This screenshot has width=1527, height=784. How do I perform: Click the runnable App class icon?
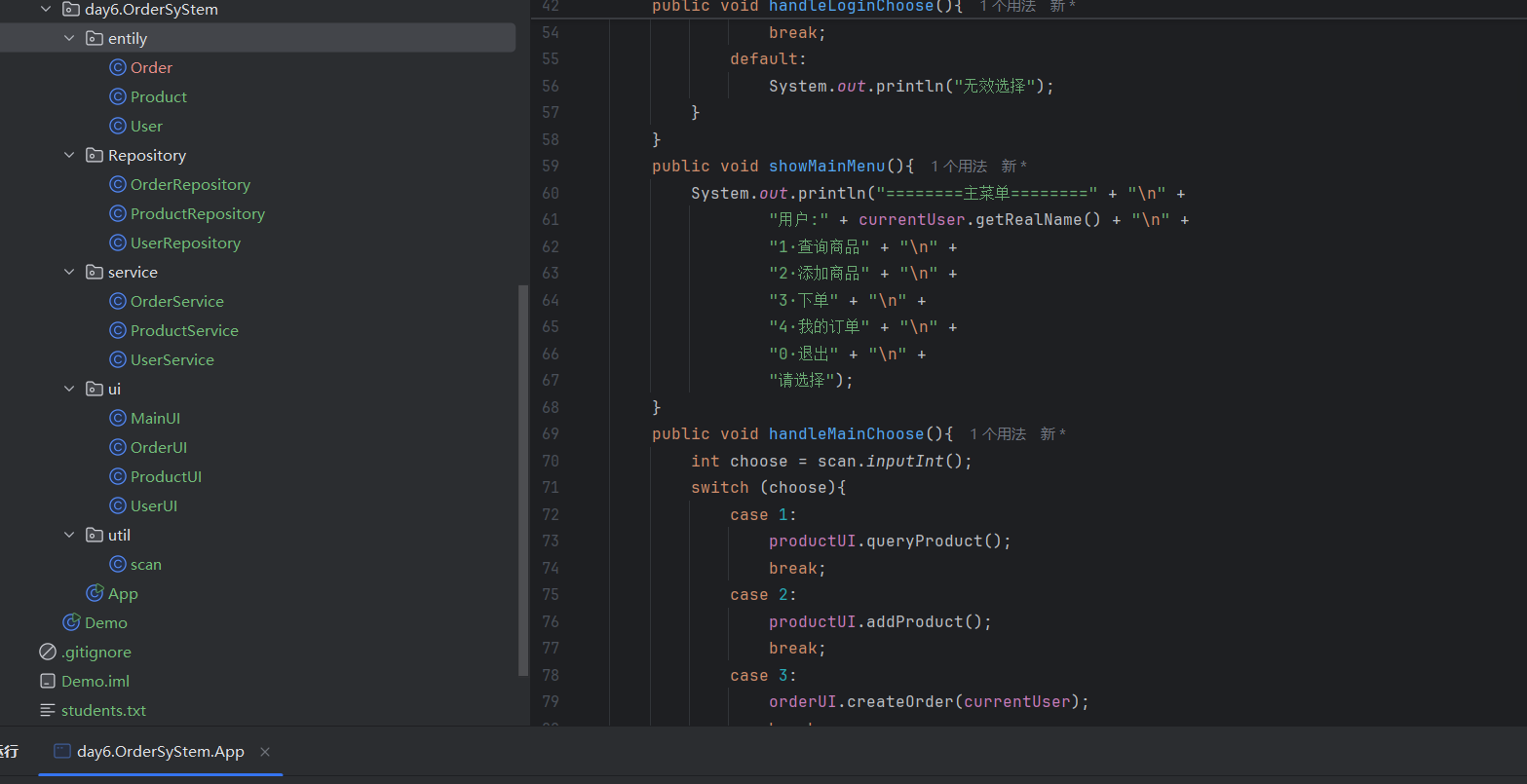pyautogui.click(x=95, y=594)
